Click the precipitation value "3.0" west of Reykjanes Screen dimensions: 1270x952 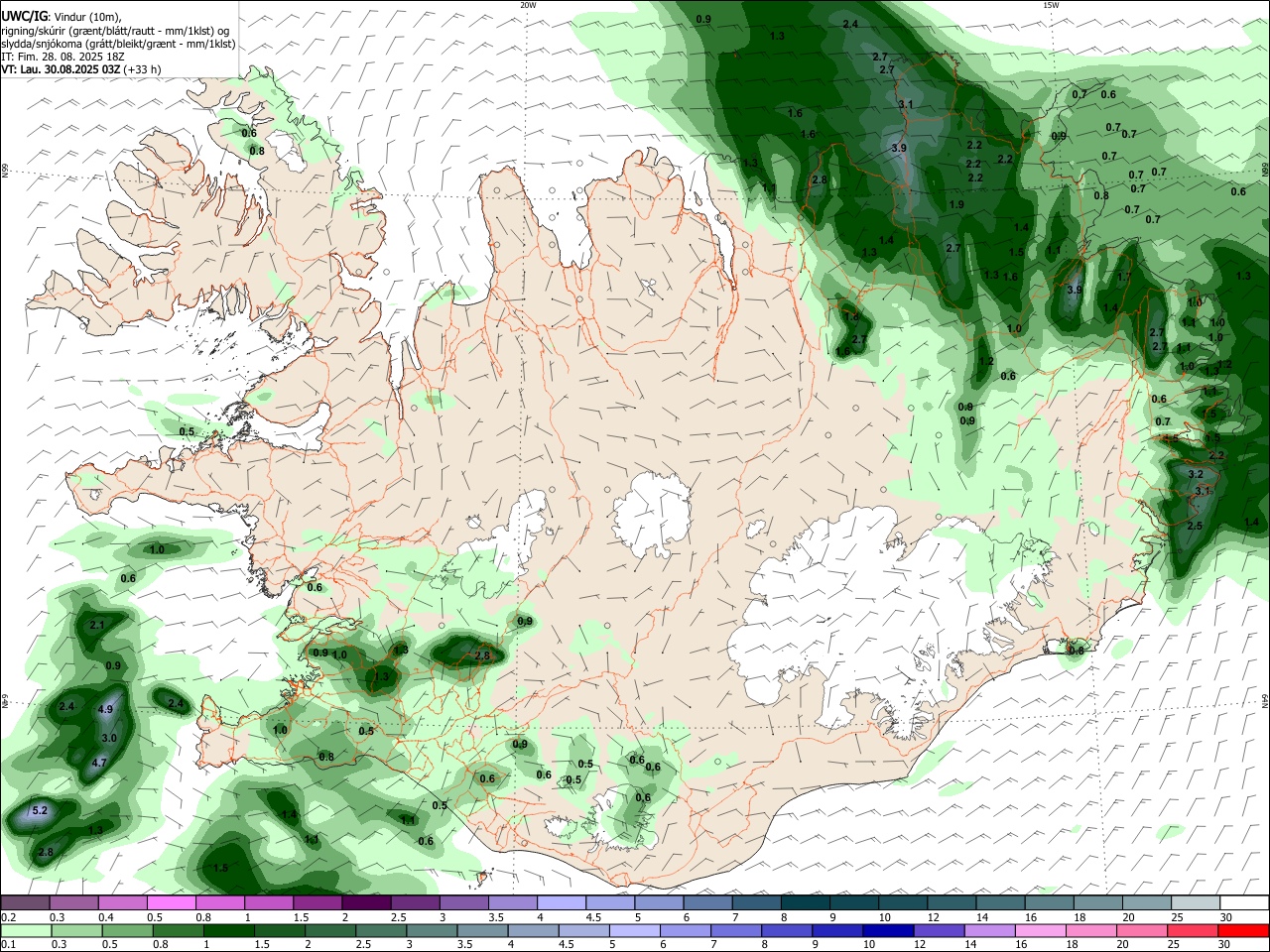click(x=109, y=738)
